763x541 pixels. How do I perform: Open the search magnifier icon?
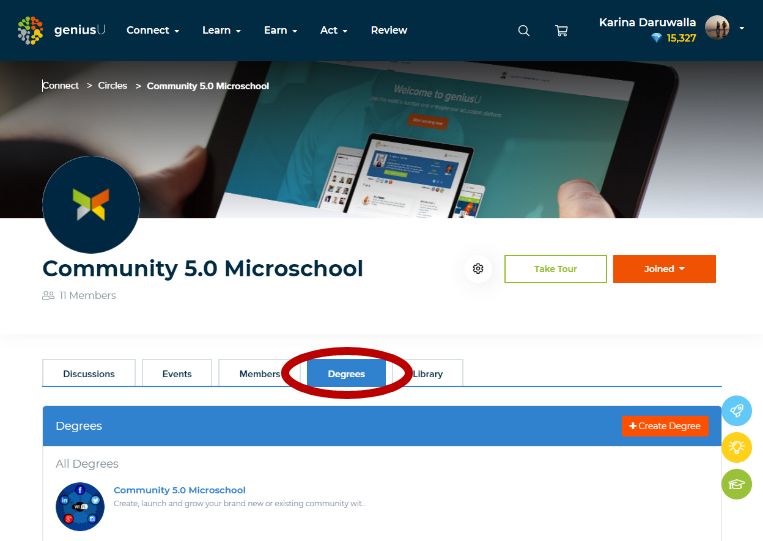(523, 31)
